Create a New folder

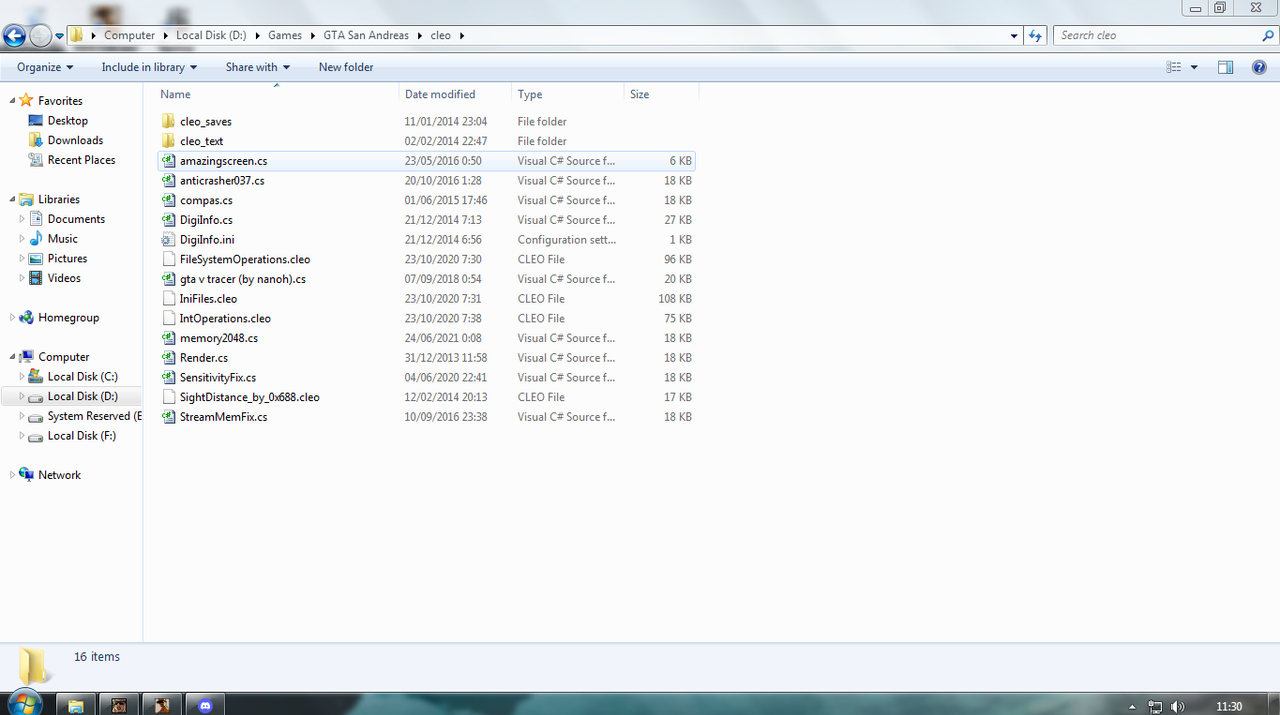coord(346,67)
